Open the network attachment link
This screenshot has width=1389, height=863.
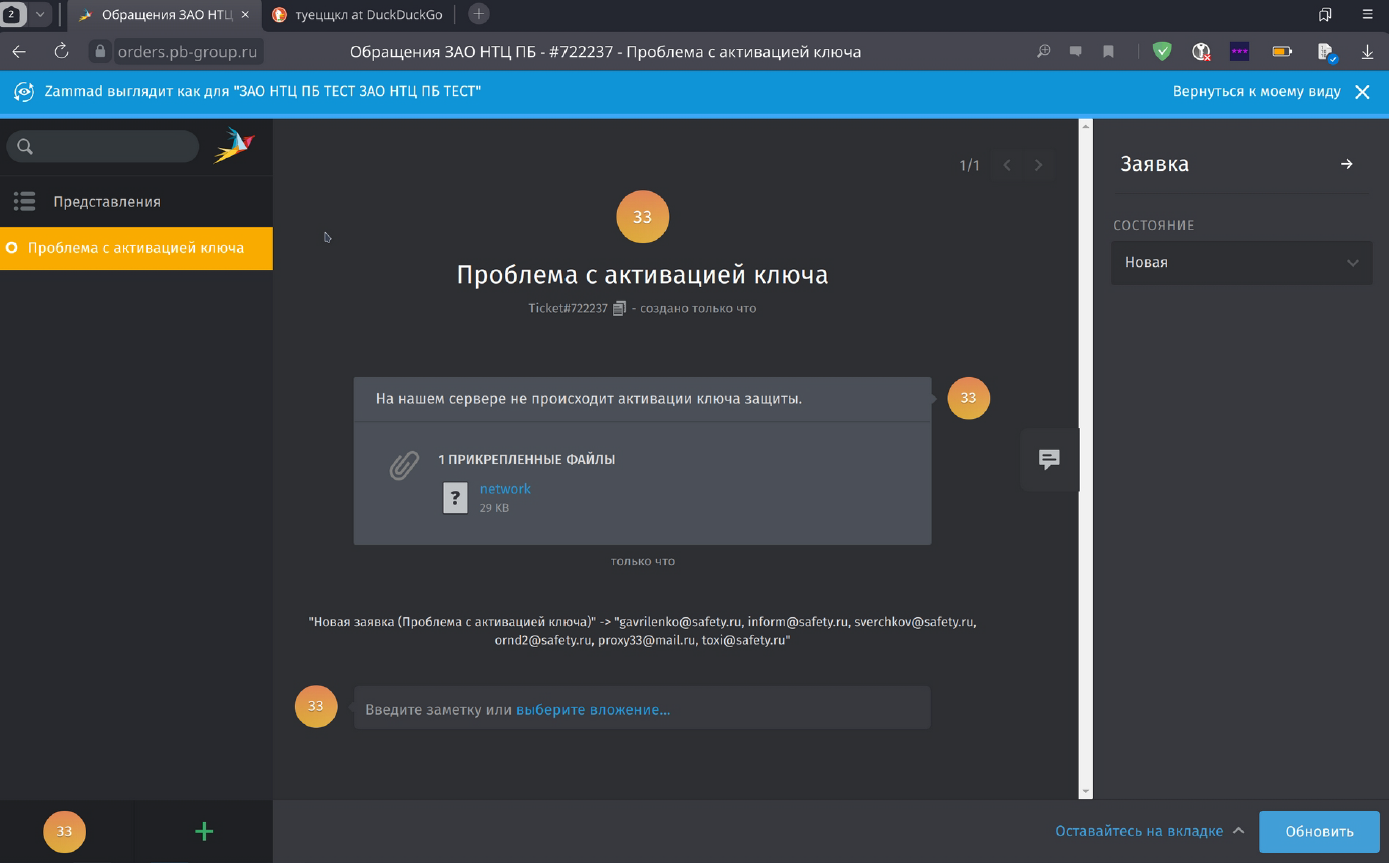(505, 489)
